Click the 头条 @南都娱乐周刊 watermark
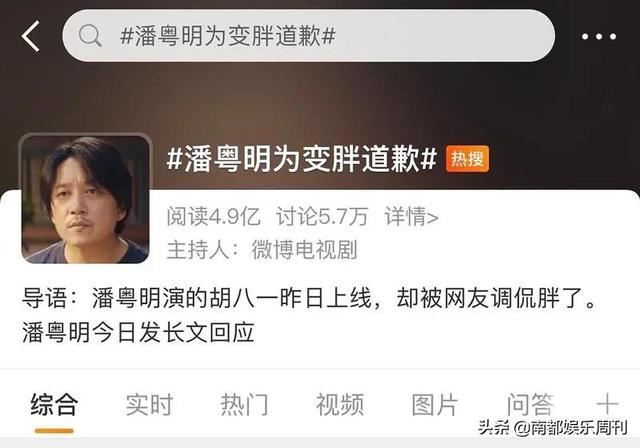 pyautogui.click(x=552, y=428)
